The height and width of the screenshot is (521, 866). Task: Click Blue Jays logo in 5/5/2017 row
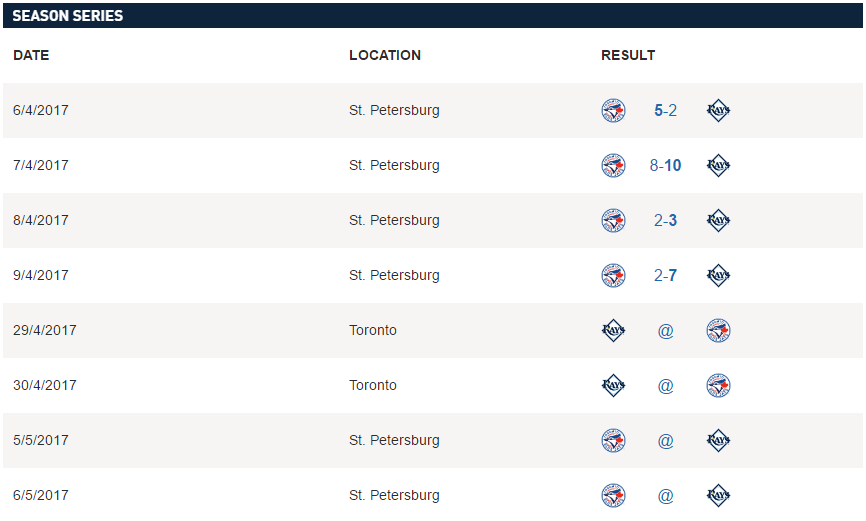(x=613, y=441)
